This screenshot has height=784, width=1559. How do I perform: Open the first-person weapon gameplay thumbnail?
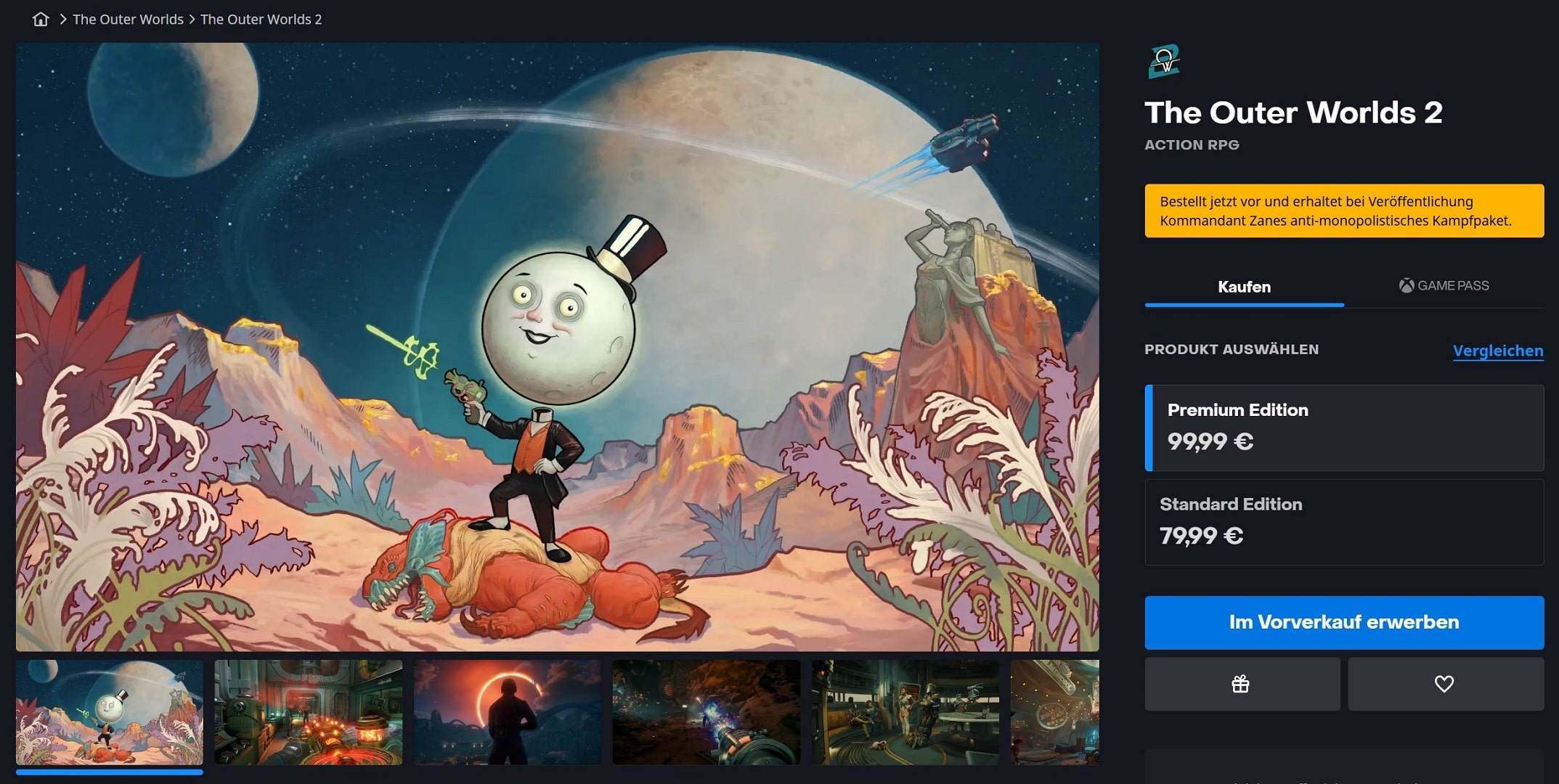[707, 712]
